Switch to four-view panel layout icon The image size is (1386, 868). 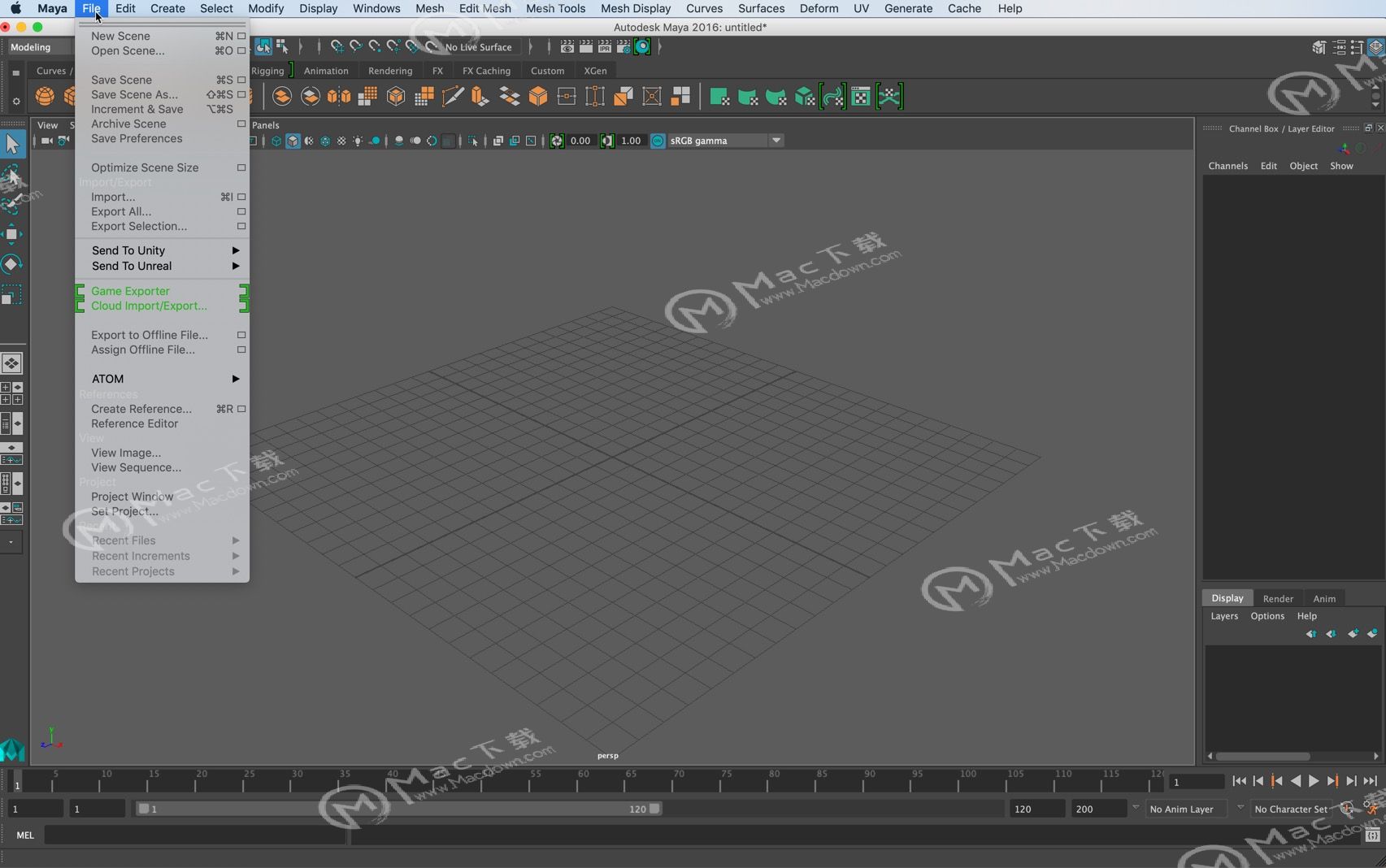12,393
